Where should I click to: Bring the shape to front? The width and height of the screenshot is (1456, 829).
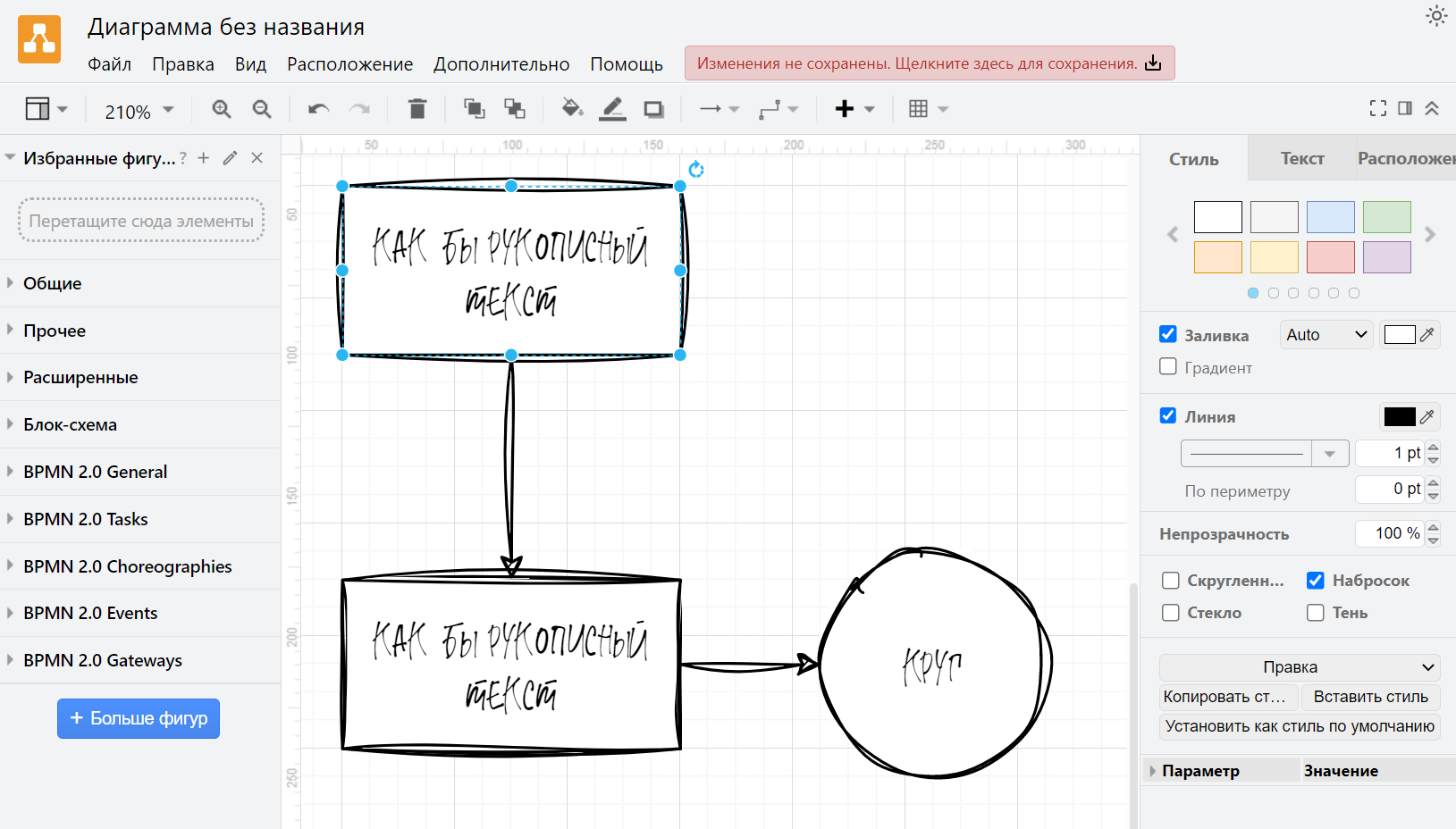point(474,109)
